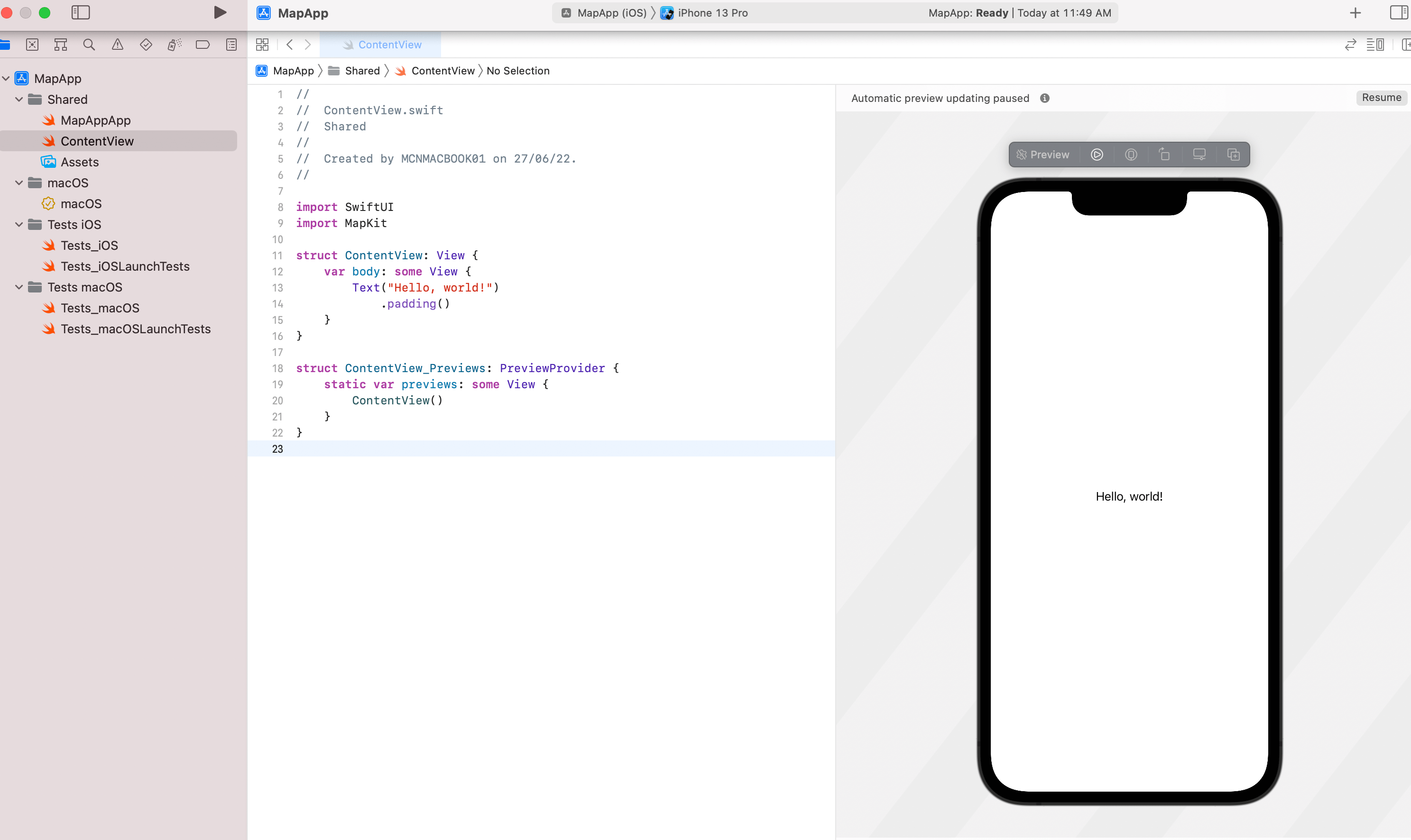The height and width of the screenshot is (840, 1411).
Task: Open the Find navigator magnifier icon
Action: point(89,45)
